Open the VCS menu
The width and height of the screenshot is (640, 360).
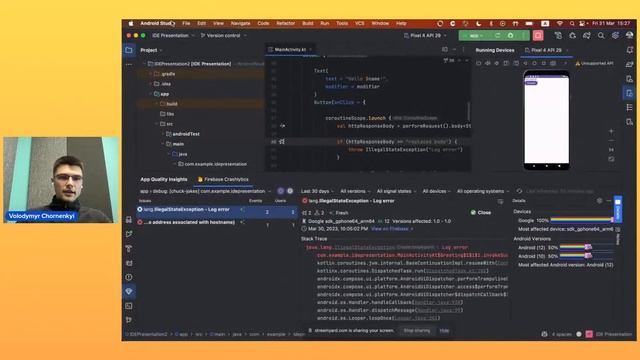tap(360, 24)
